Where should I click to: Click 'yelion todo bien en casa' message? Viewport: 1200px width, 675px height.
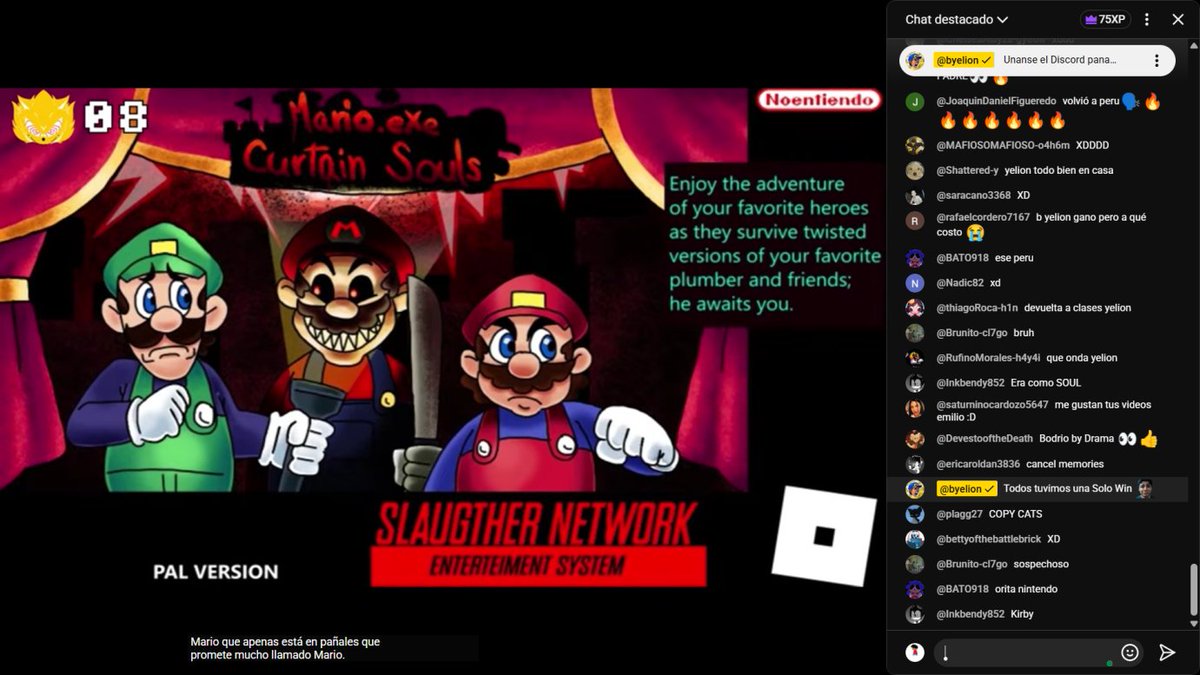coord(1059,170)
